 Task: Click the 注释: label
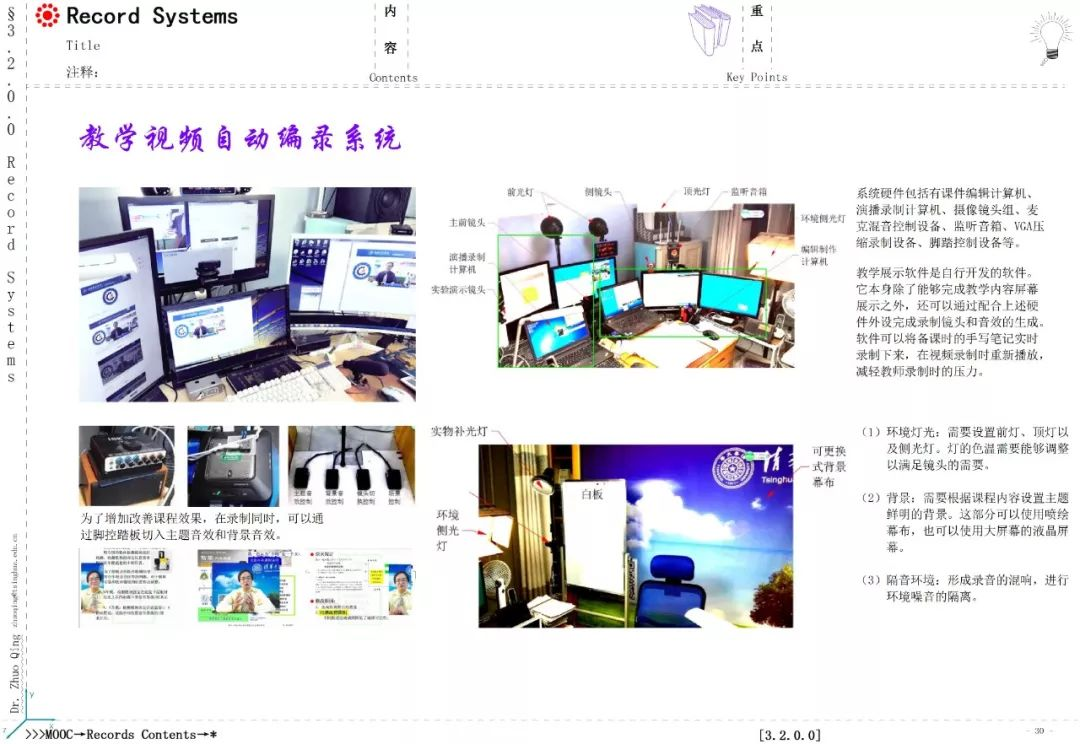click(82, 72)
